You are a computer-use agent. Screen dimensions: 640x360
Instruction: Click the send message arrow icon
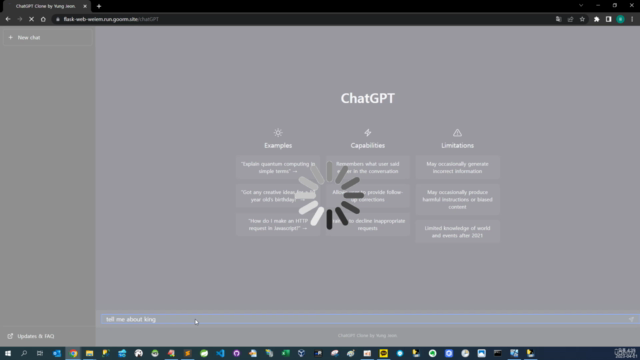(x=631, y=319)
